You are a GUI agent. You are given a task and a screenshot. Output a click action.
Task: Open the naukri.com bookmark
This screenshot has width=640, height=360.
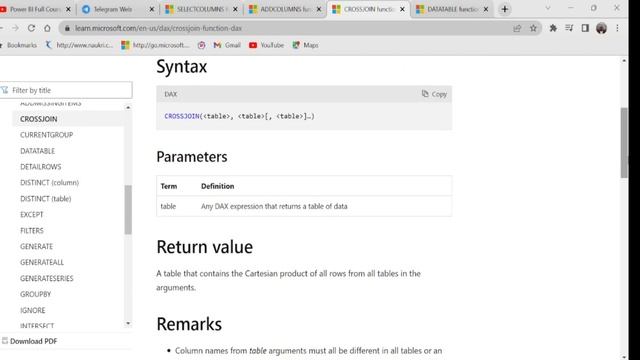tap(79, 45)
